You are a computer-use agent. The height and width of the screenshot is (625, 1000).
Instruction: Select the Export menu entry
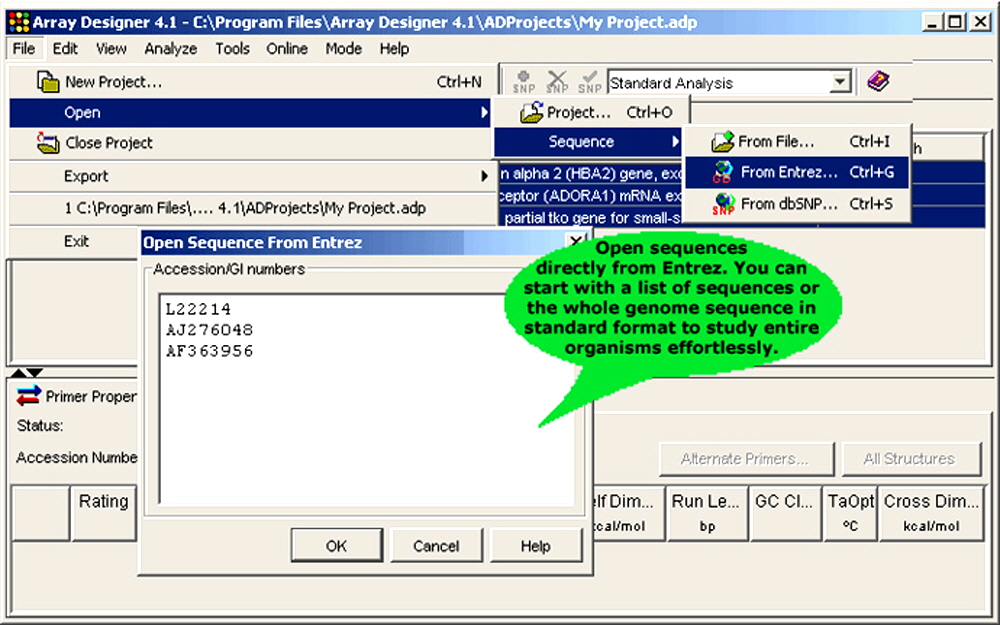252,176
